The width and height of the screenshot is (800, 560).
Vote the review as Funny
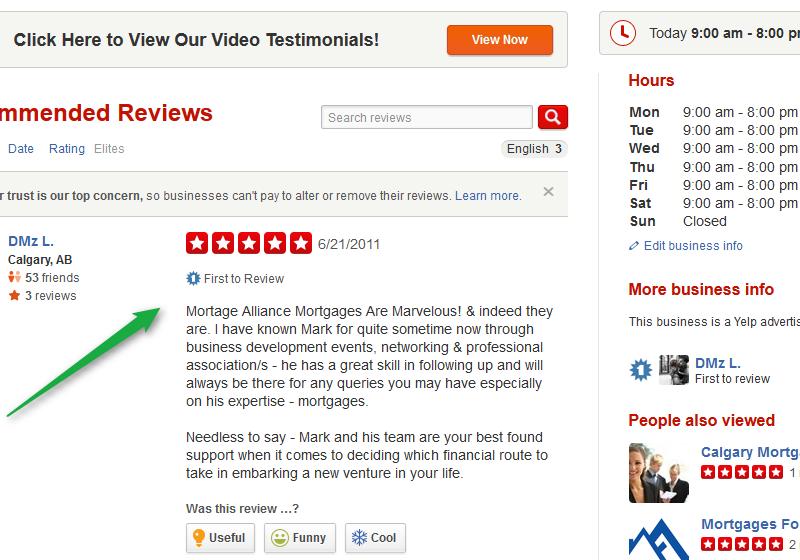(299, 538)
